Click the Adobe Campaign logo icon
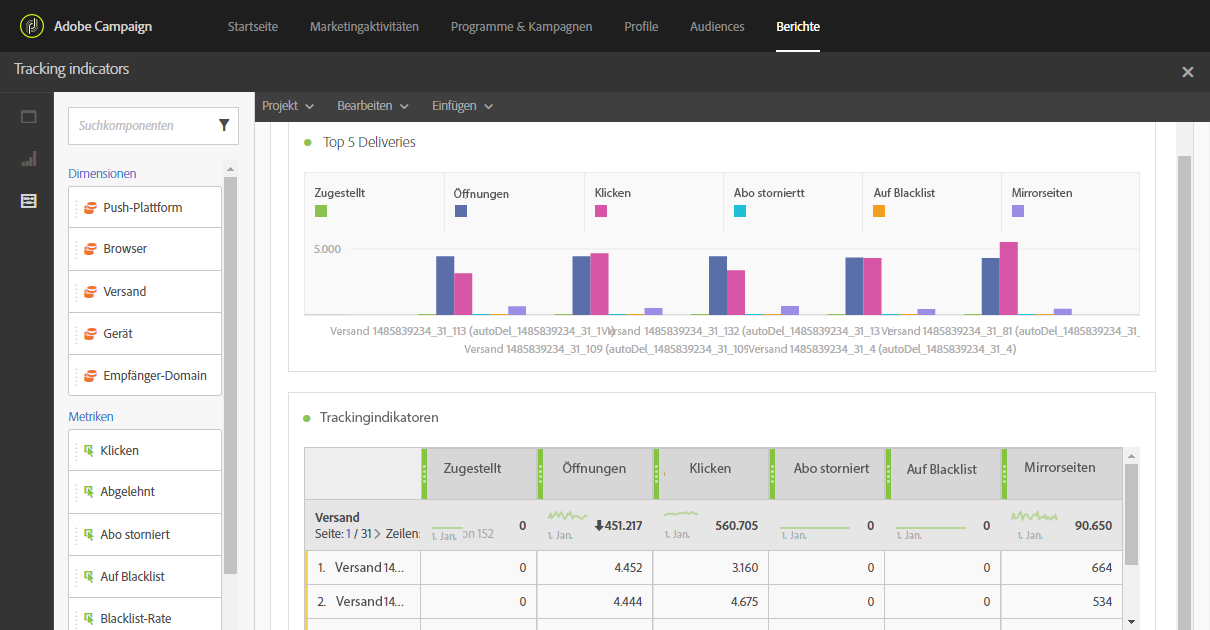The height and width of the screenshot is (630, 1210). tap(33, 26)
